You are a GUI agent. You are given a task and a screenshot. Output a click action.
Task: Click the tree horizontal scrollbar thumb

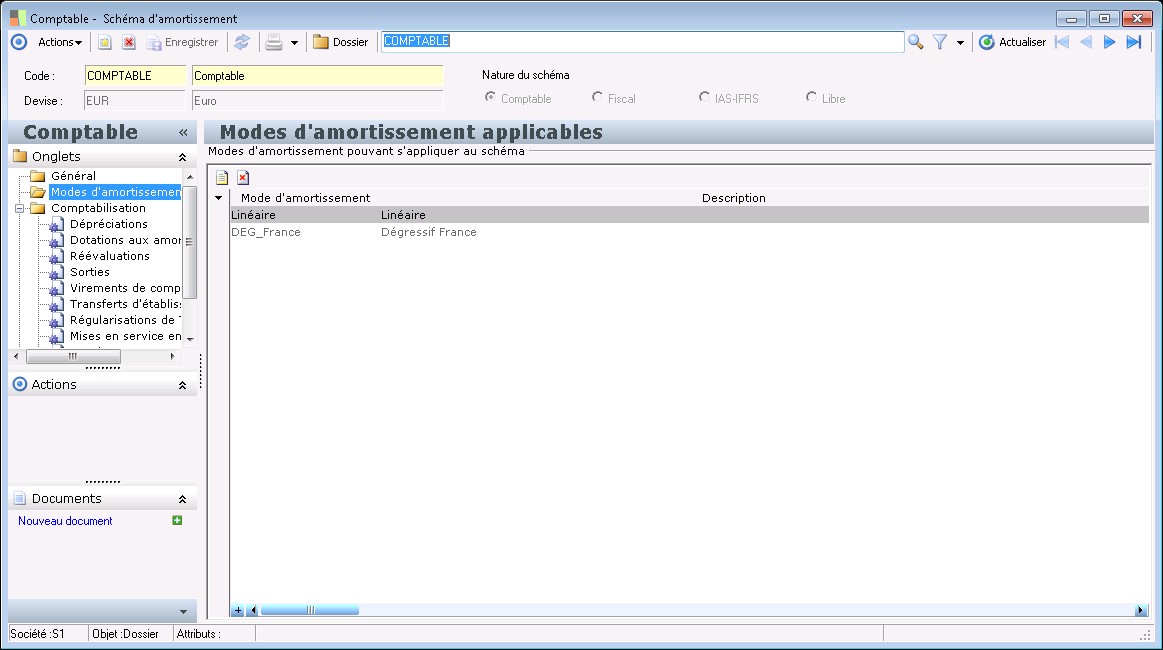(x=73, y=357)
